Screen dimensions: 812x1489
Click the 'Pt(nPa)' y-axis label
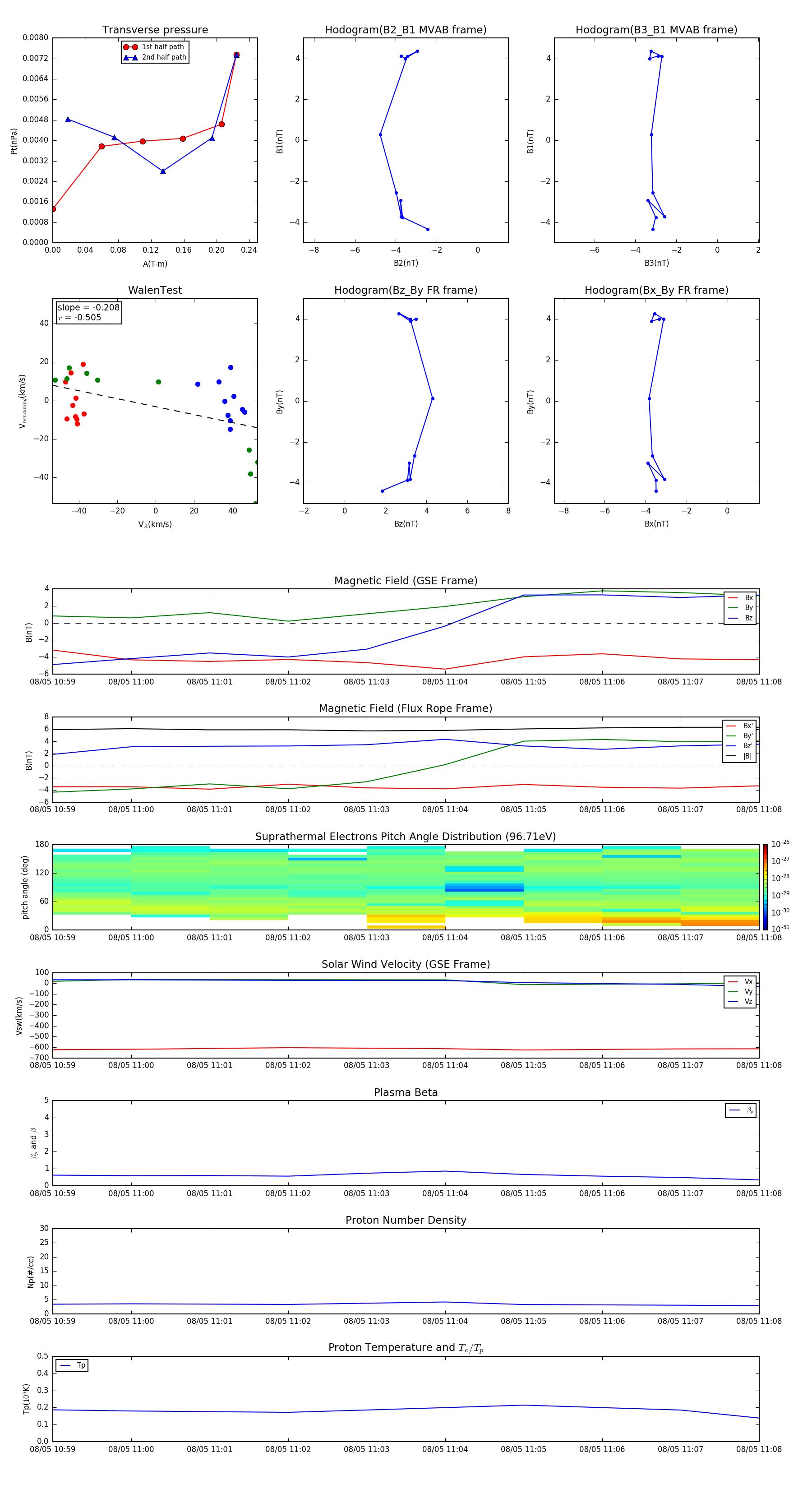coord(14,140)
